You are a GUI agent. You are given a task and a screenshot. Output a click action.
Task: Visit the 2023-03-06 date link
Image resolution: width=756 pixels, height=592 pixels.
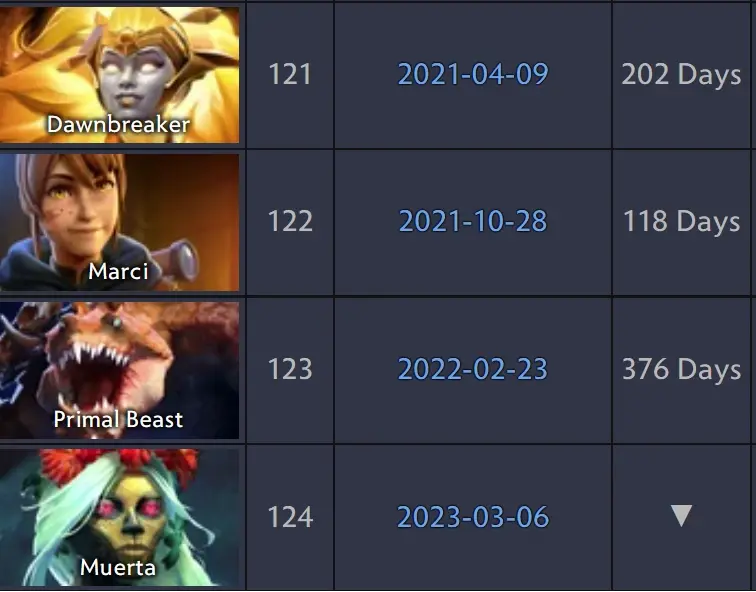tap(473, 517)
